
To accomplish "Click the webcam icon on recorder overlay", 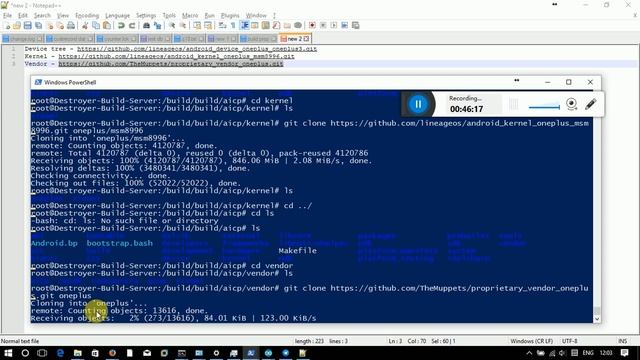I will tap(571, 104).
